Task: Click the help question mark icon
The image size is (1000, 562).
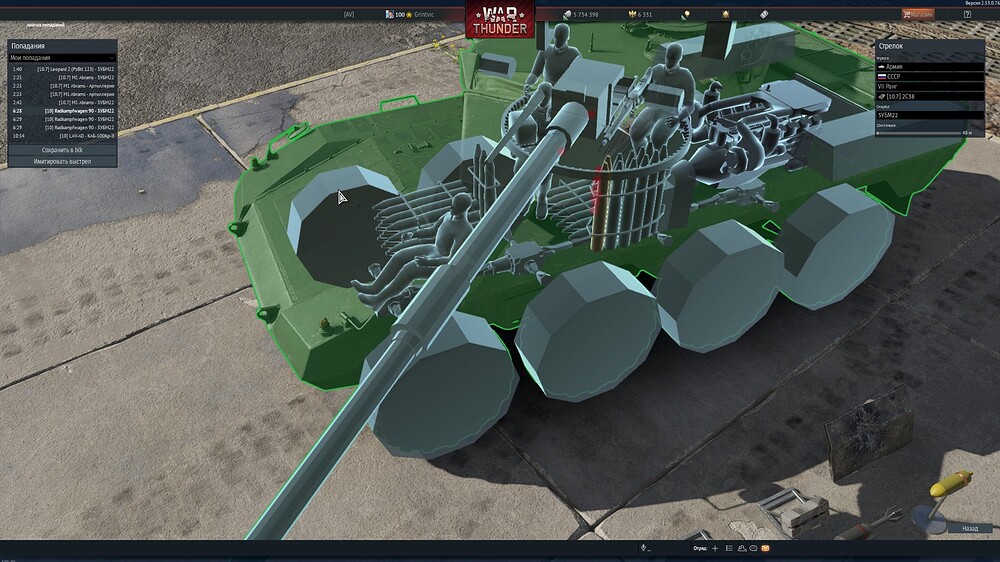Action: pos(967,15)
